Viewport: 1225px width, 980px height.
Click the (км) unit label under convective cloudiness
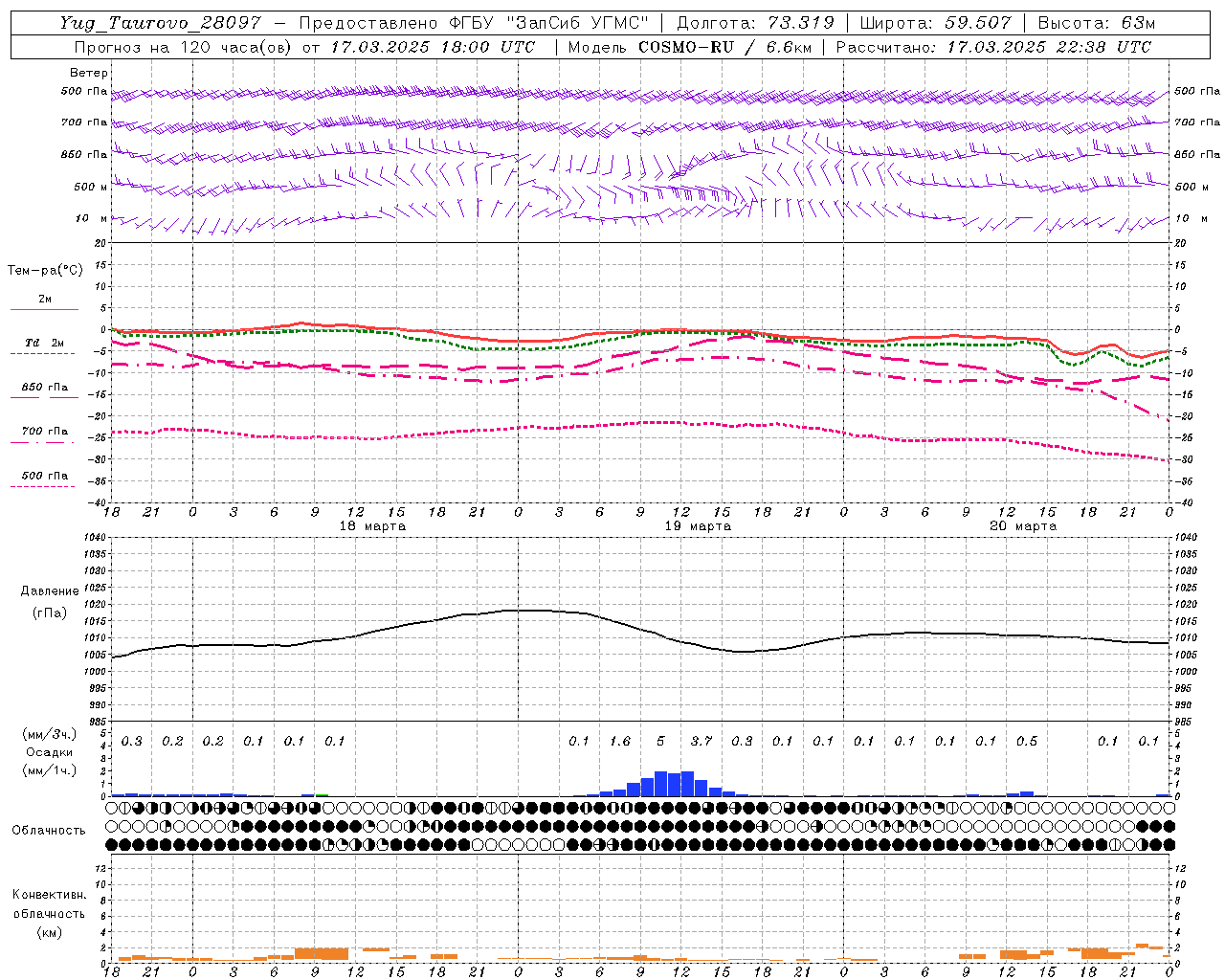[x=49, y=932]
